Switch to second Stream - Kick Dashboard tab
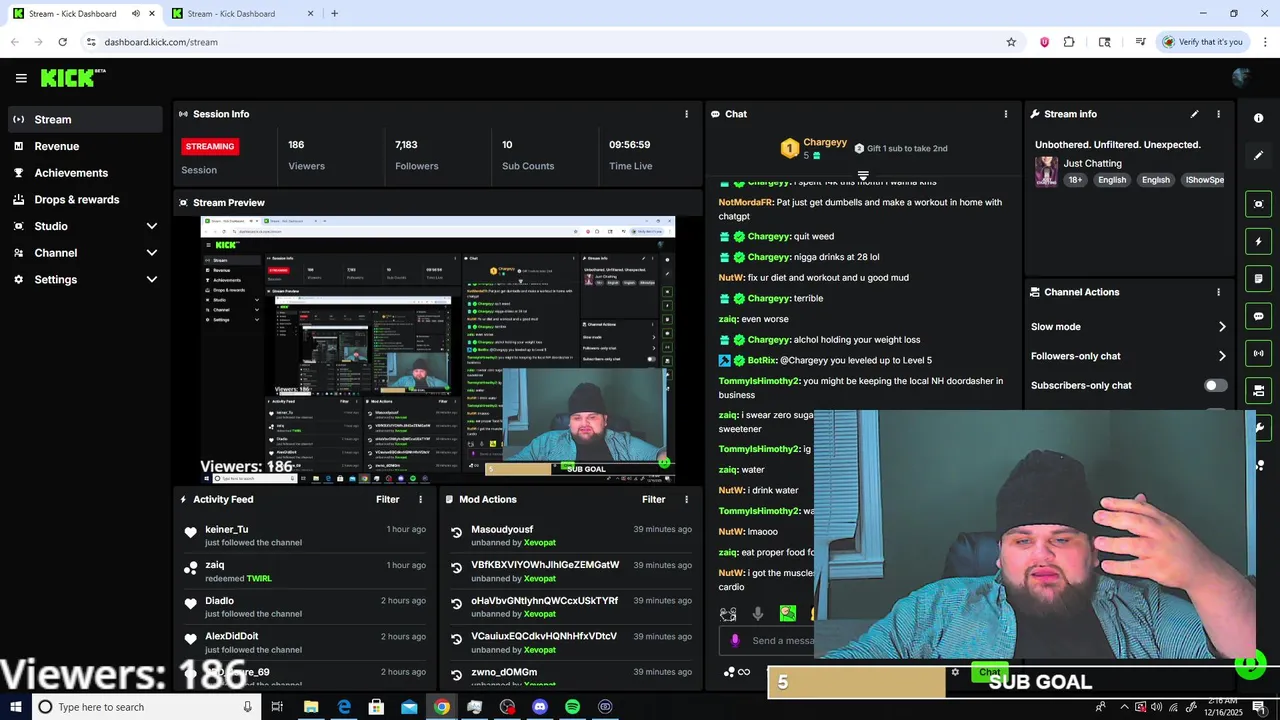 (241, 13)
